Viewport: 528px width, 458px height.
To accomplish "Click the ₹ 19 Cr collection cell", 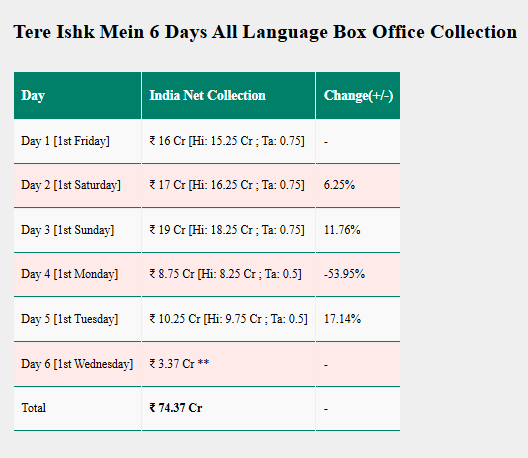I will [x=228, y=230].
